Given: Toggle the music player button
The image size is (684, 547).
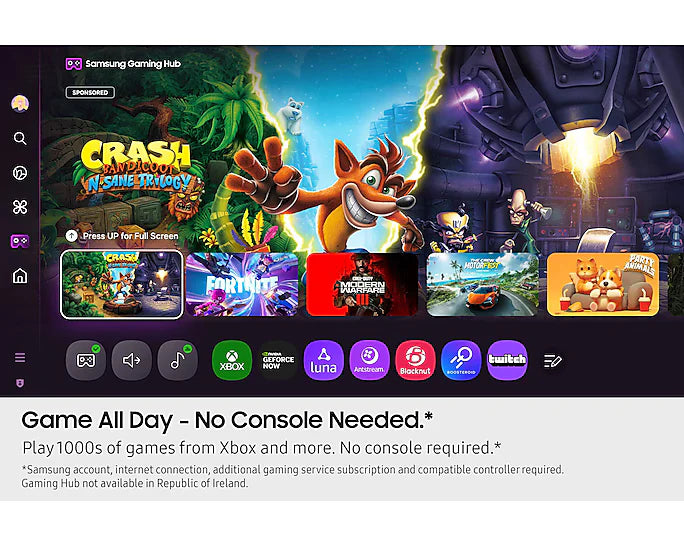Looking at the screenshot, I should coord(178,360).
